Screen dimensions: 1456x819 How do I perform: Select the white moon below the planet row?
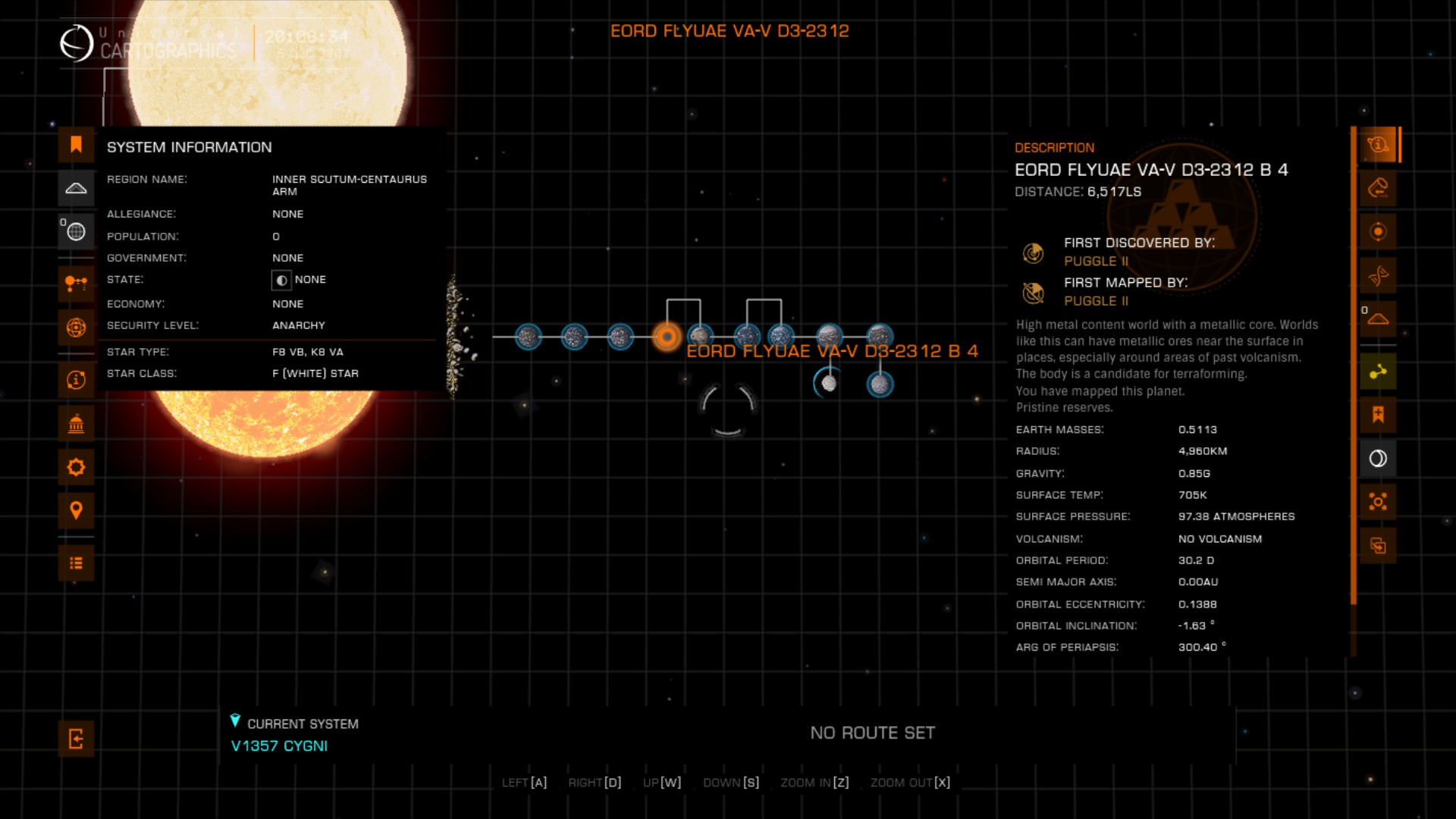829,384
